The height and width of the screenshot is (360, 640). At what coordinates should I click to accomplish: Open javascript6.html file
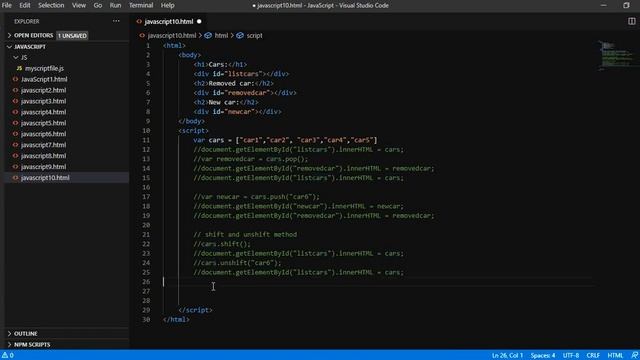tap(43, 134)
